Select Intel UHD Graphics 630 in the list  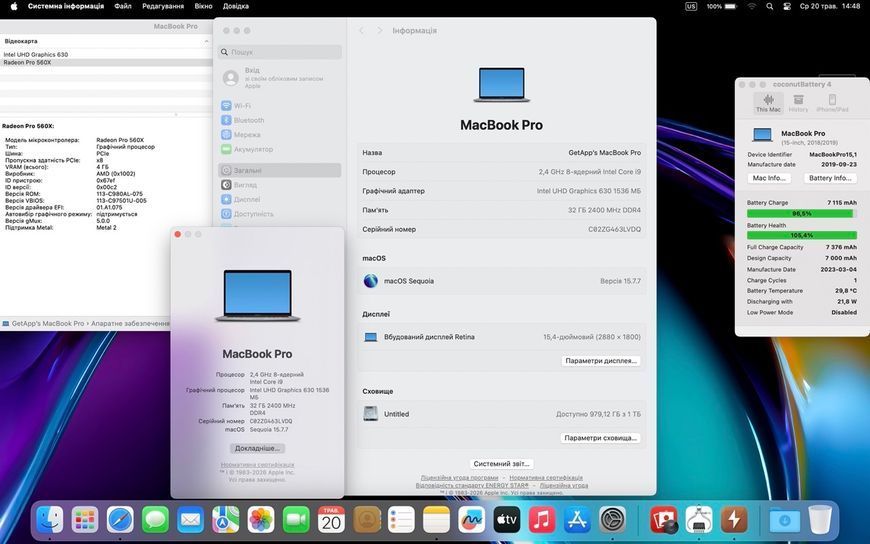105,54
